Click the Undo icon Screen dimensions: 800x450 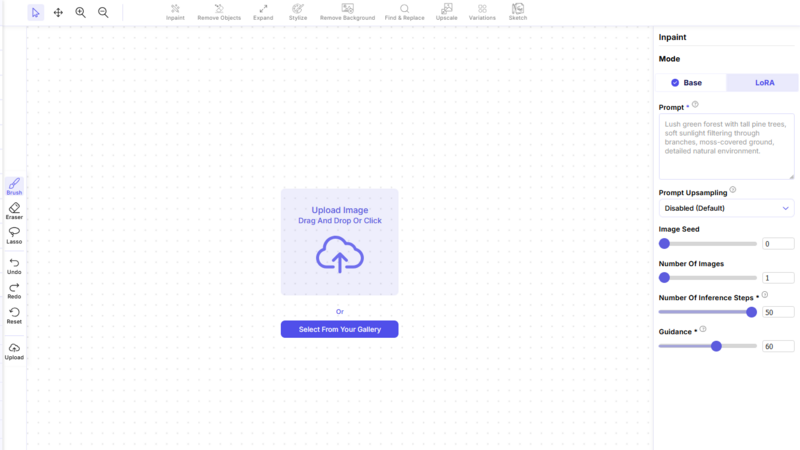point(14,265)
